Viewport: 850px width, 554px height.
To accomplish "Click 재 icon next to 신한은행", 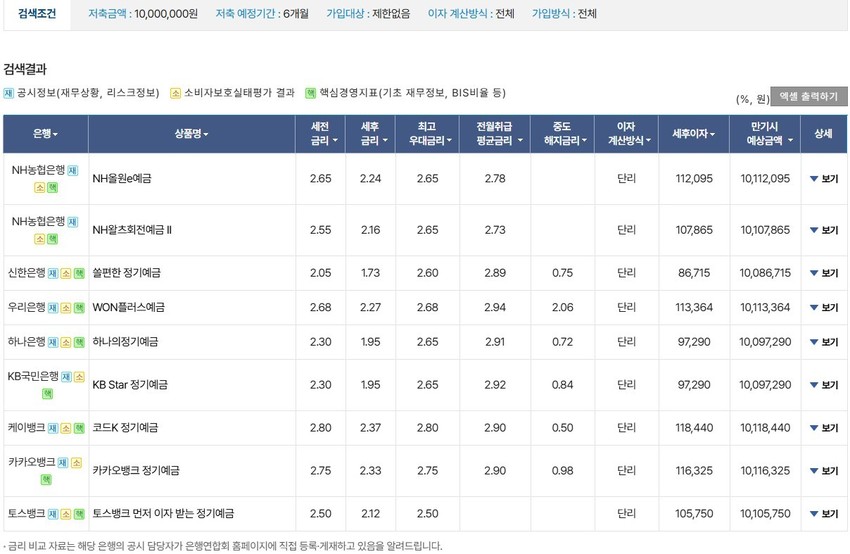I will [x=53, y=273].
